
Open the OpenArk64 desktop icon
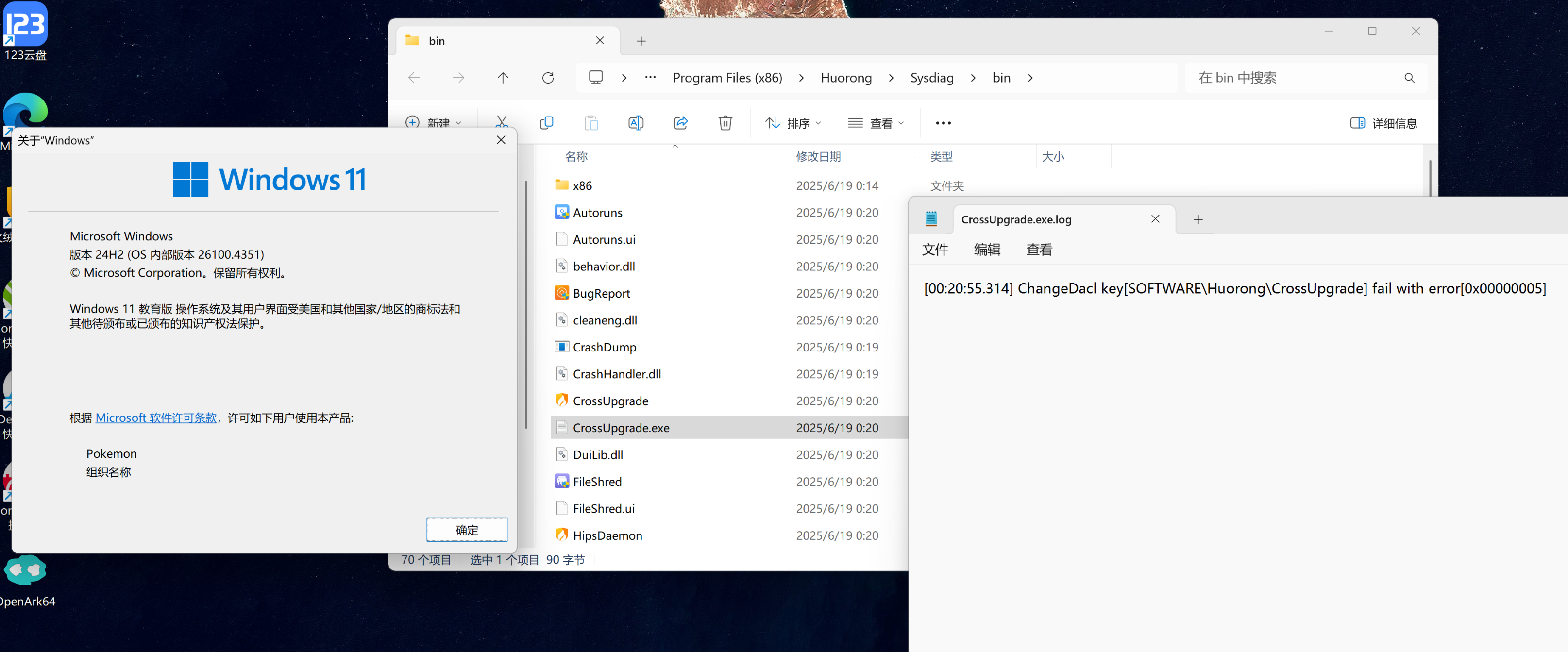pos(26,582)
